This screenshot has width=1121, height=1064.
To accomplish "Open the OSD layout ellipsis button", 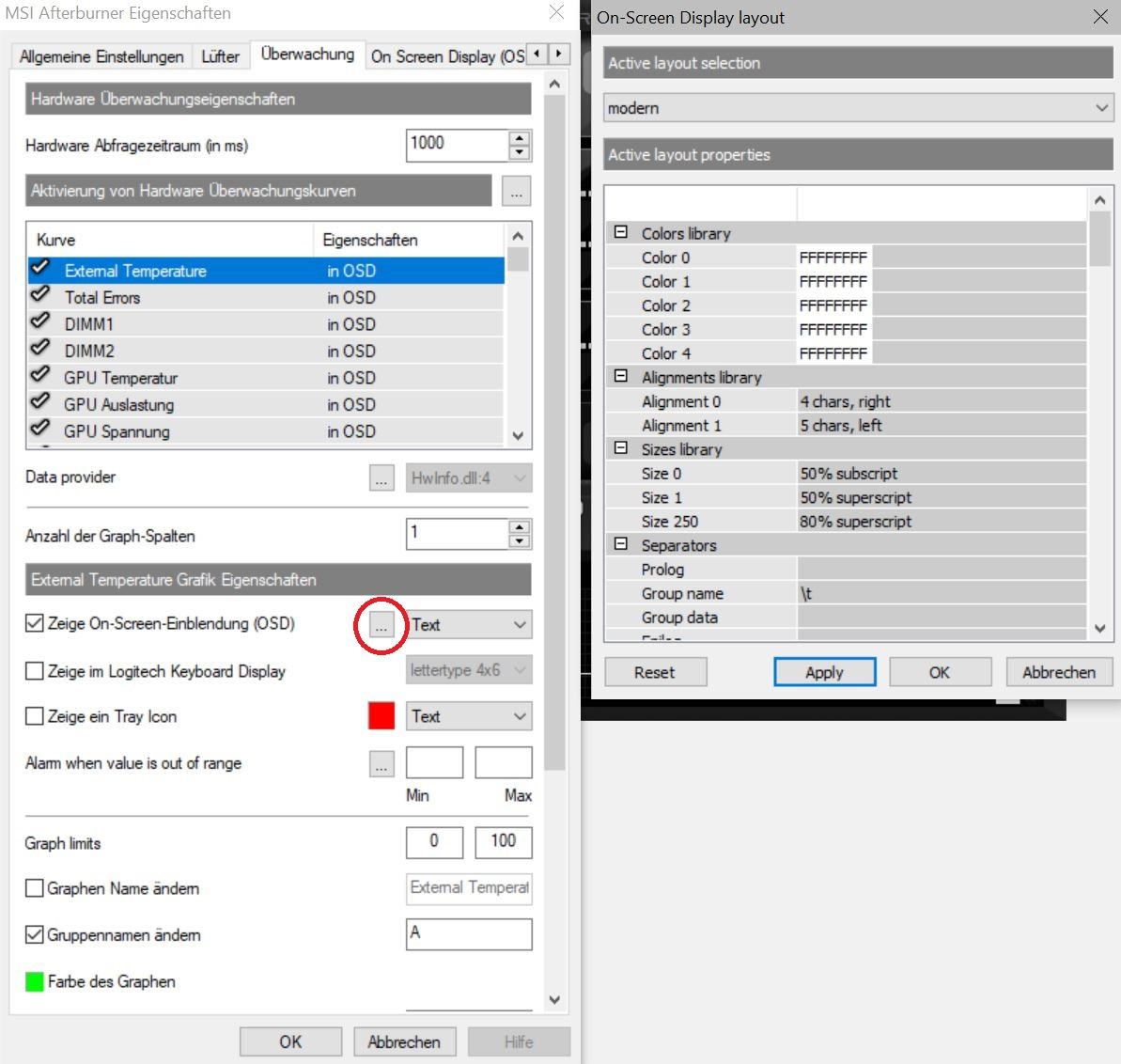I will tap(381, 624).
